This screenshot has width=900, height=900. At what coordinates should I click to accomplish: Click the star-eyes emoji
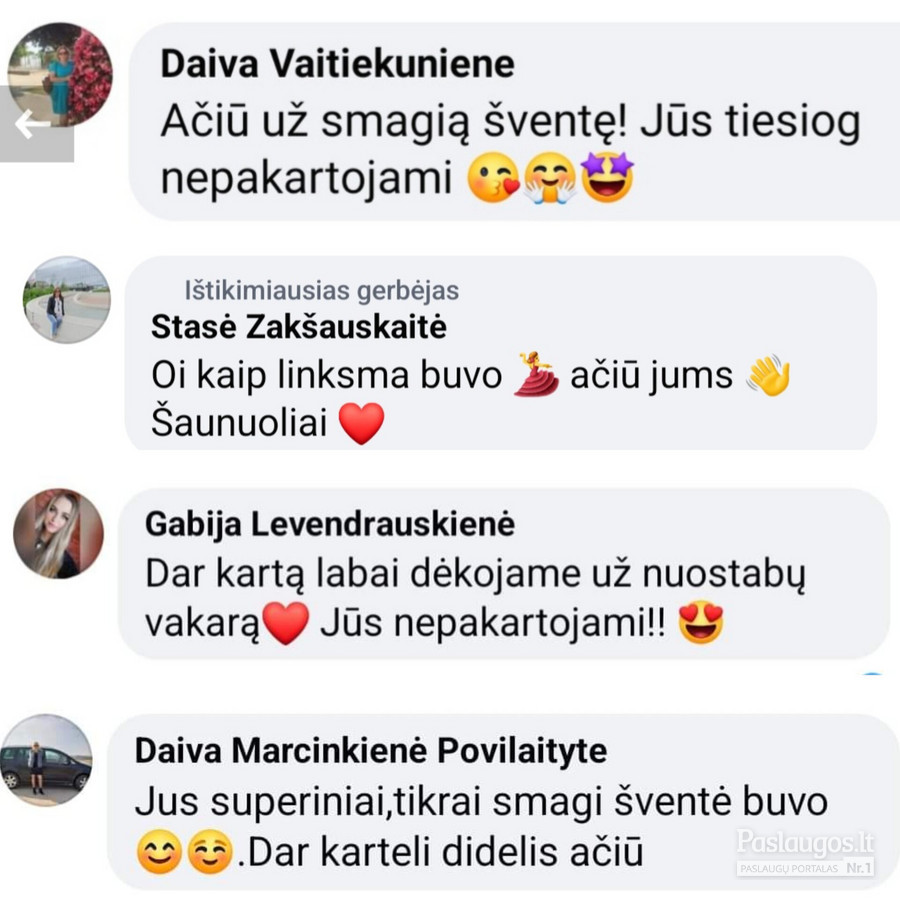(607, 177)
